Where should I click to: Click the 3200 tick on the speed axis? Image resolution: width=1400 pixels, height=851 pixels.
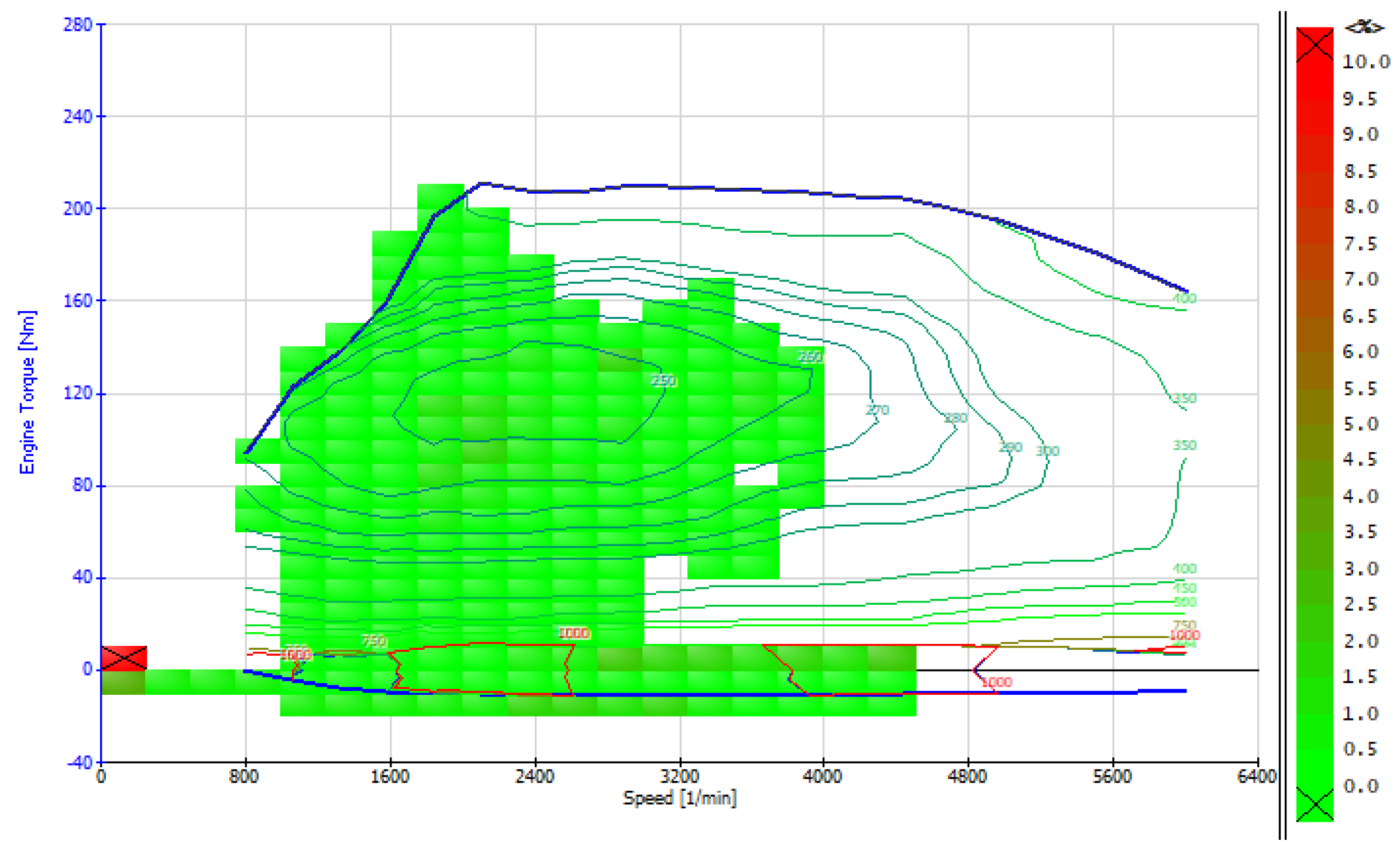click(679, 776)
